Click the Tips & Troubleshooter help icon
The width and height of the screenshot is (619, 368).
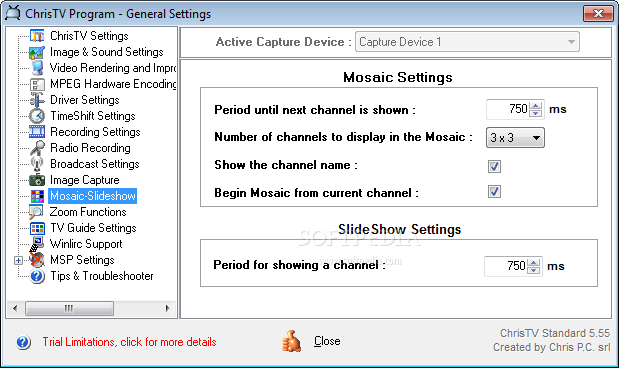click(x=37, y=276)
